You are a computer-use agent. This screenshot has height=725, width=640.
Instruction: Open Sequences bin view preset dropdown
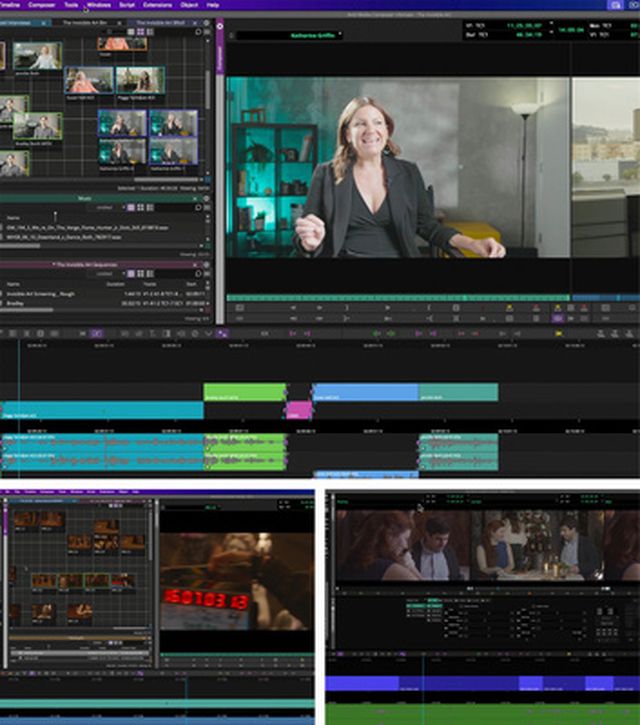point(107,274)
